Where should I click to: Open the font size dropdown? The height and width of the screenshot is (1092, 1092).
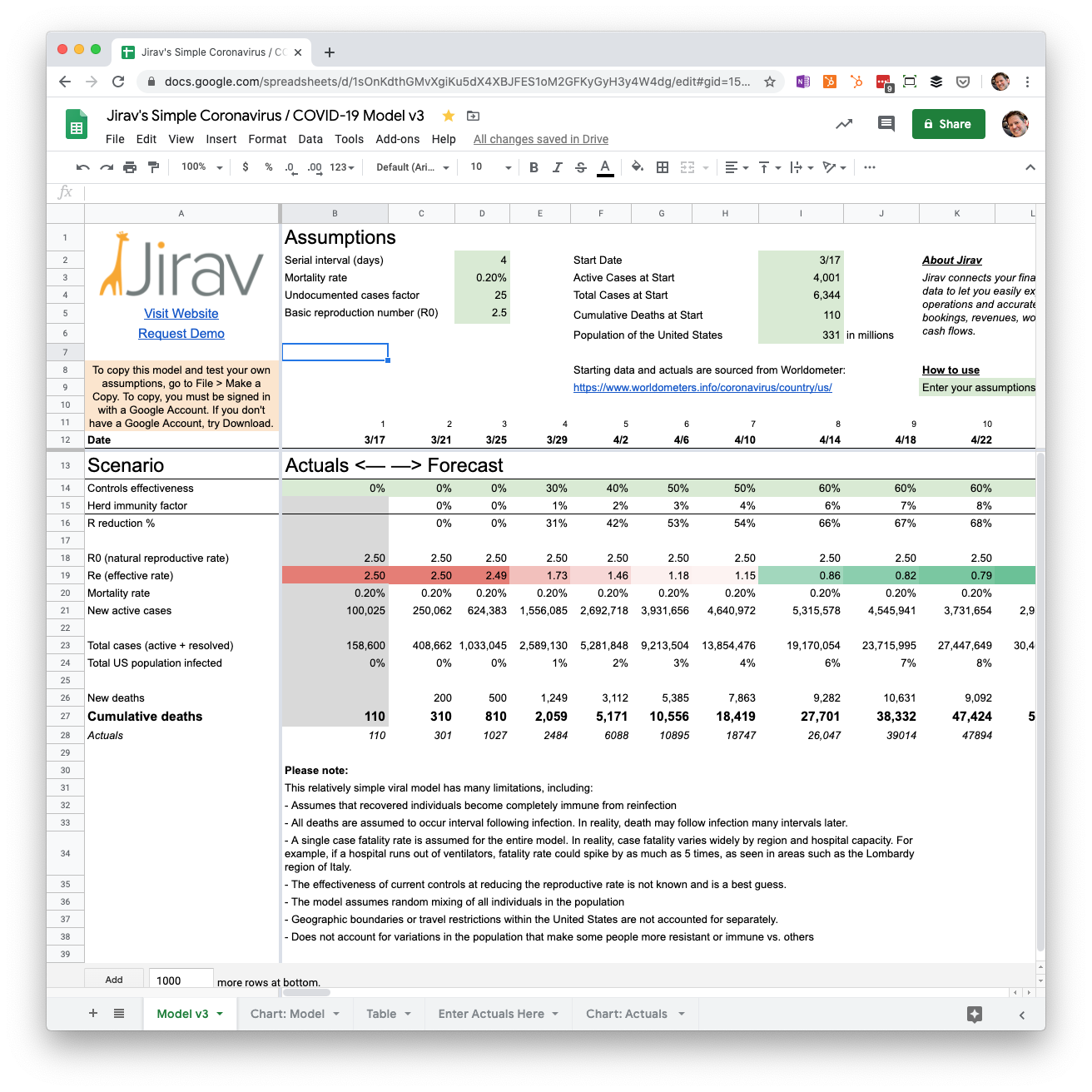coord(490,167)
